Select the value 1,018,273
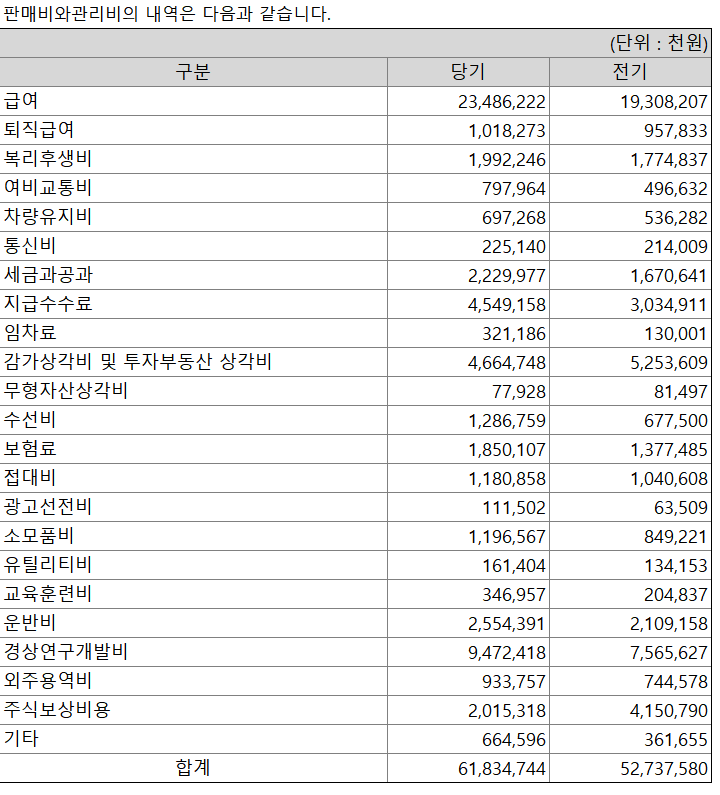The height and width of the screenshot is (795, 720). 507,131
